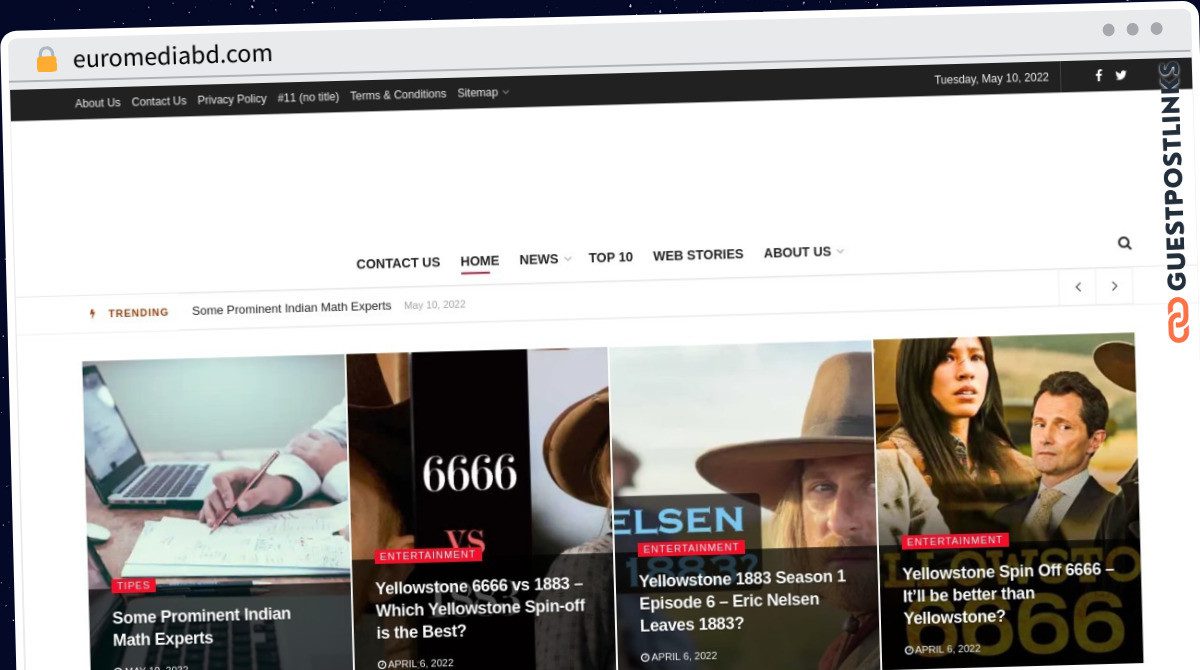The image size is (1200, 670).
Task: Open the Terms & Conditions link
Action: [x=398, y=95]
